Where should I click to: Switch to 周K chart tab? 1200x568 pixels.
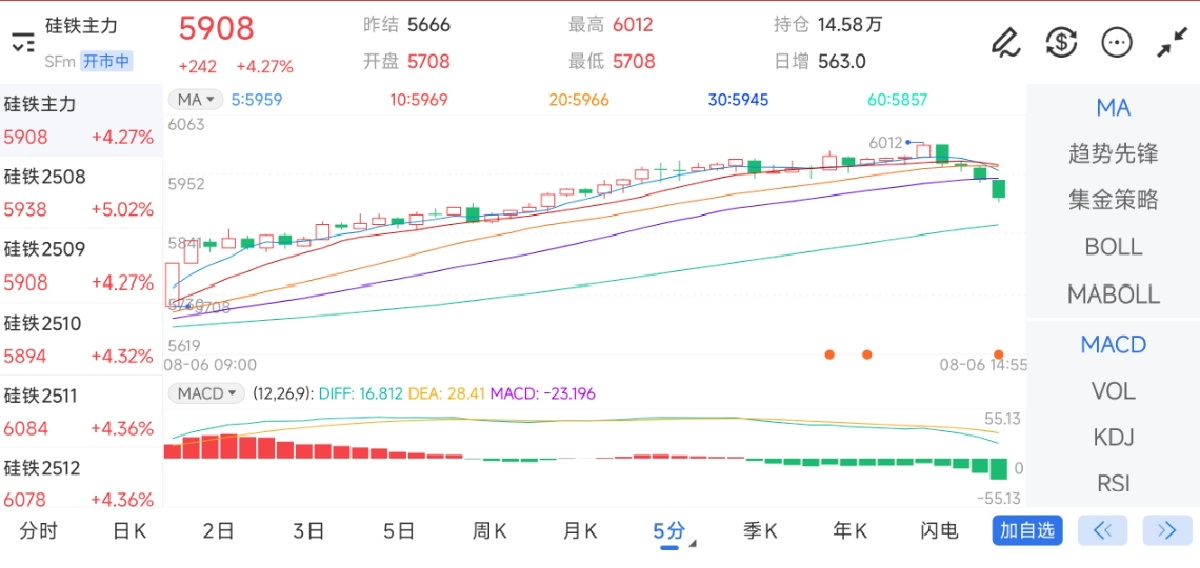(x=489, y=531)
